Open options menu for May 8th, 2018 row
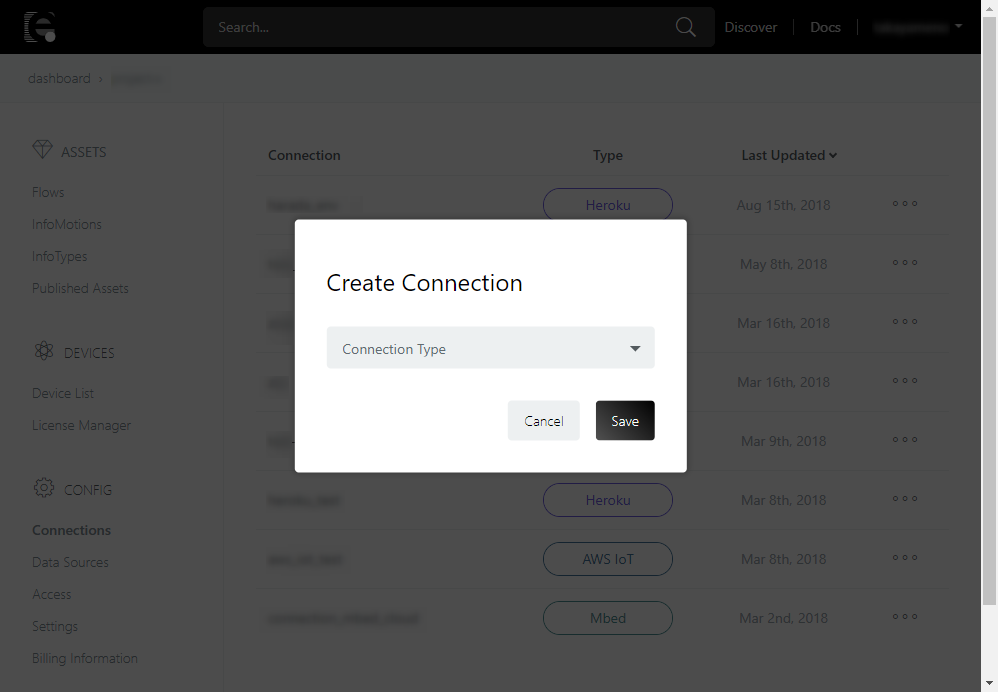The width and height of the screenshot is (998, 692). click(x=904, y=263)
